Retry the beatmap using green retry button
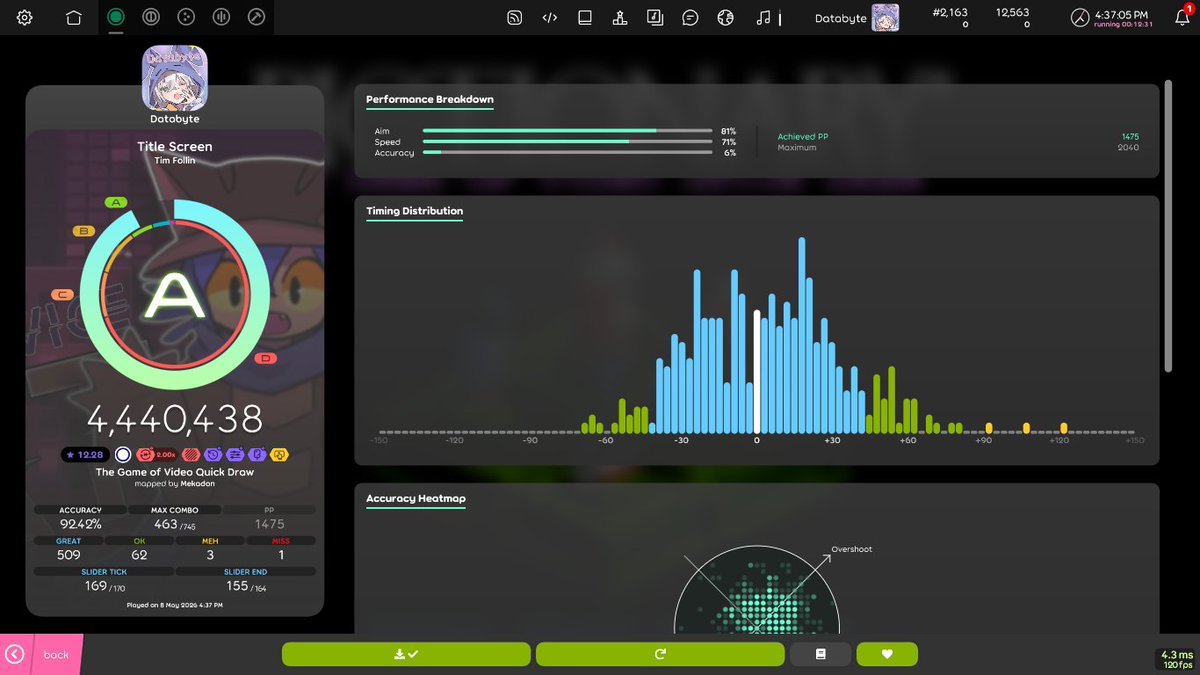The image size is (1200, 675). (660, 654)
